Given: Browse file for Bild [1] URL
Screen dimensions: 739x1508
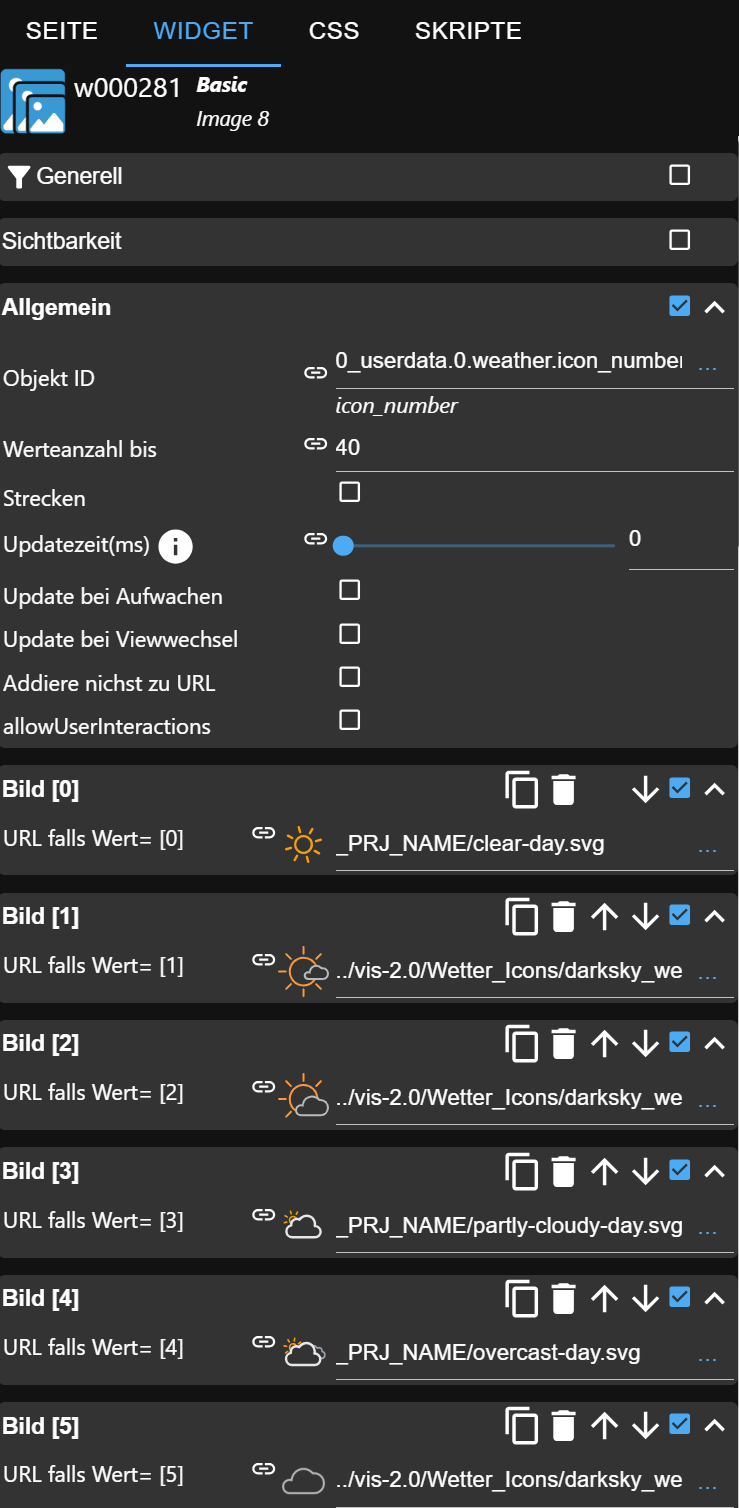Looking at the screenshot, I should tap(707, 974).
